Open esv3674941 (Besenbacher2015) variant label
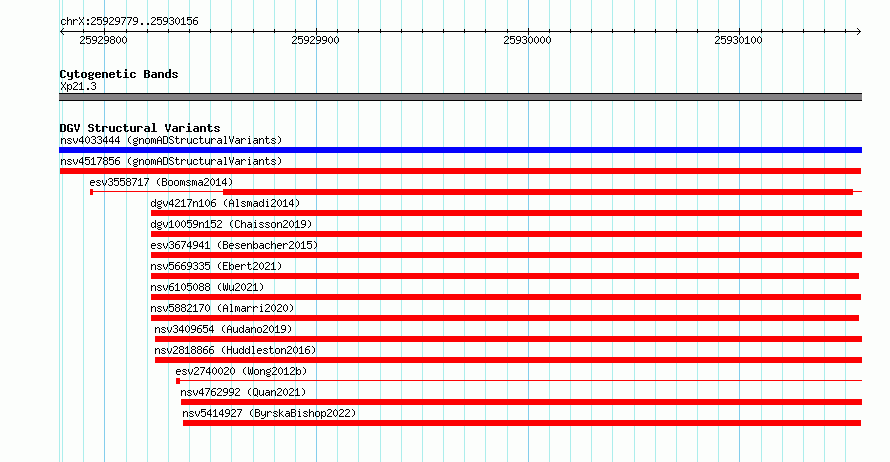 click(234, 245)
